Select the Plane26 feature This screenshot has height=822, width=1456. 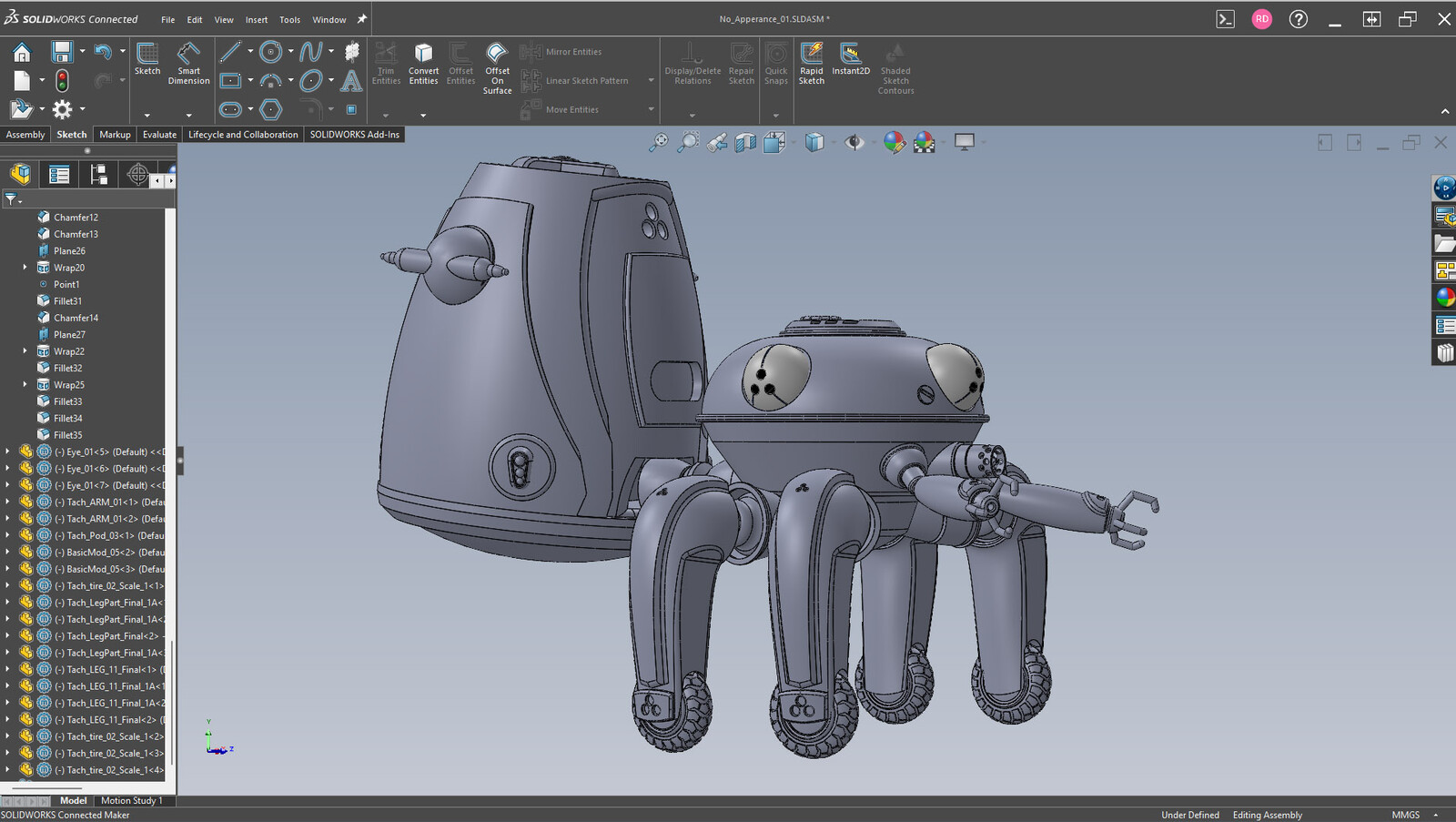tap(69, 251)
